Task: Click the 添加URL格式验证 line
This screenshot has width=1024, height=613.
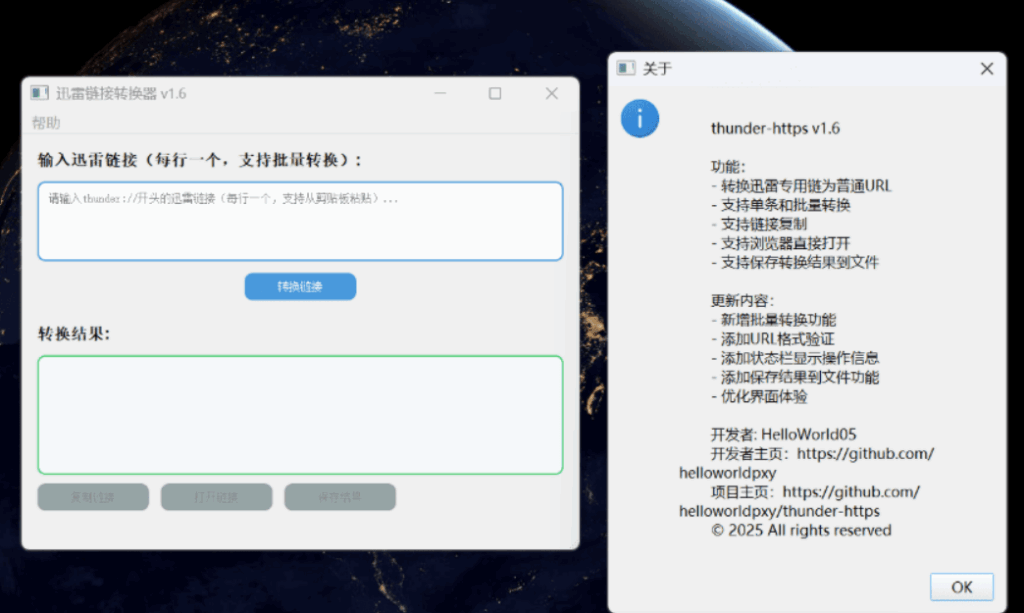Action: pos(773,339)
